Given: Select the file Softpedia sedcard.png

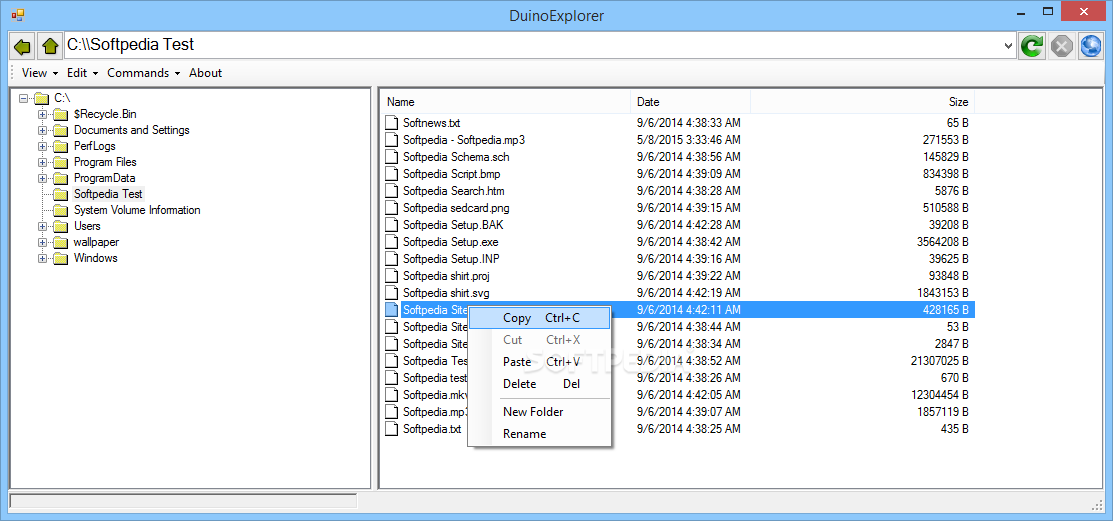Looking at the screenshot, I should point(456,208).
